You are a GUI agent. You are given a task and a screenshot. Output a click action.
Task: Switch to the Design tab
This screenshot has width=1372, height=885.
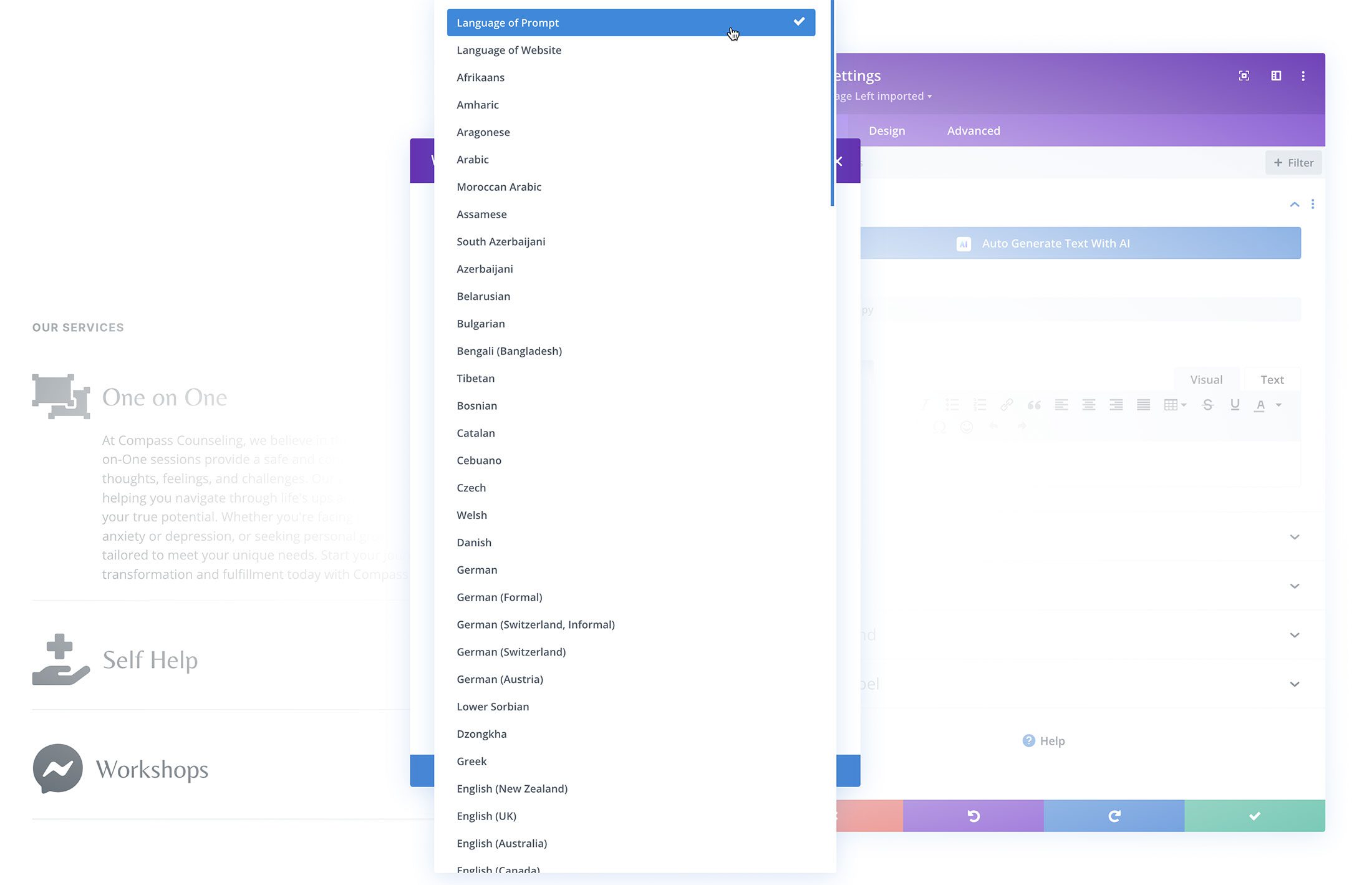tap(886, 130)
